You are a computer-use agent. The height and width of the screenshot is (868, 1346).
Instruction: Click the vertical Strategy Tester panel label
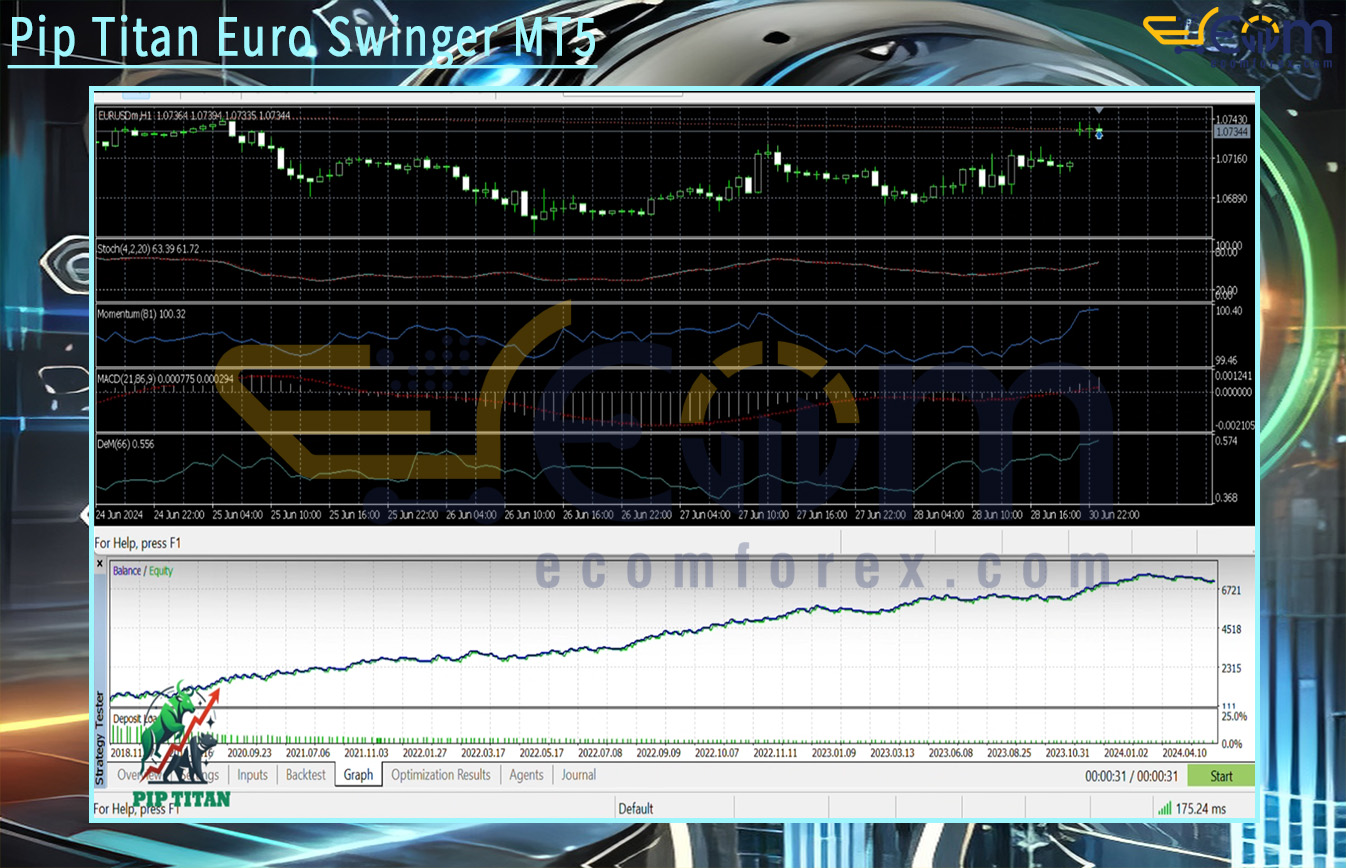[x=99, y=738]
